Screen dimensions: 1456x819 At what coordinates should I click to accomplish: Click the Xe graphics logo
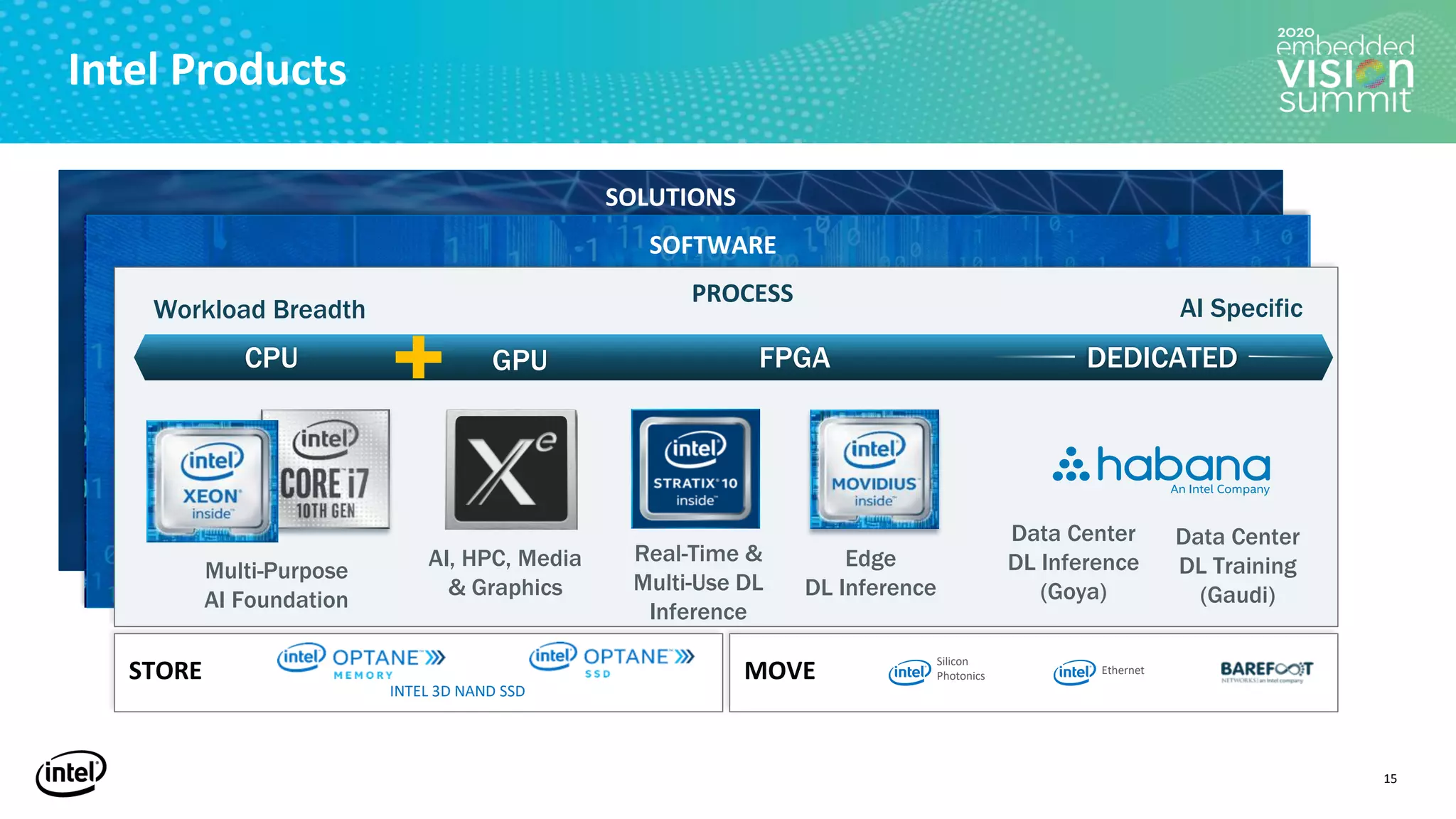click(x=511, y=469)
